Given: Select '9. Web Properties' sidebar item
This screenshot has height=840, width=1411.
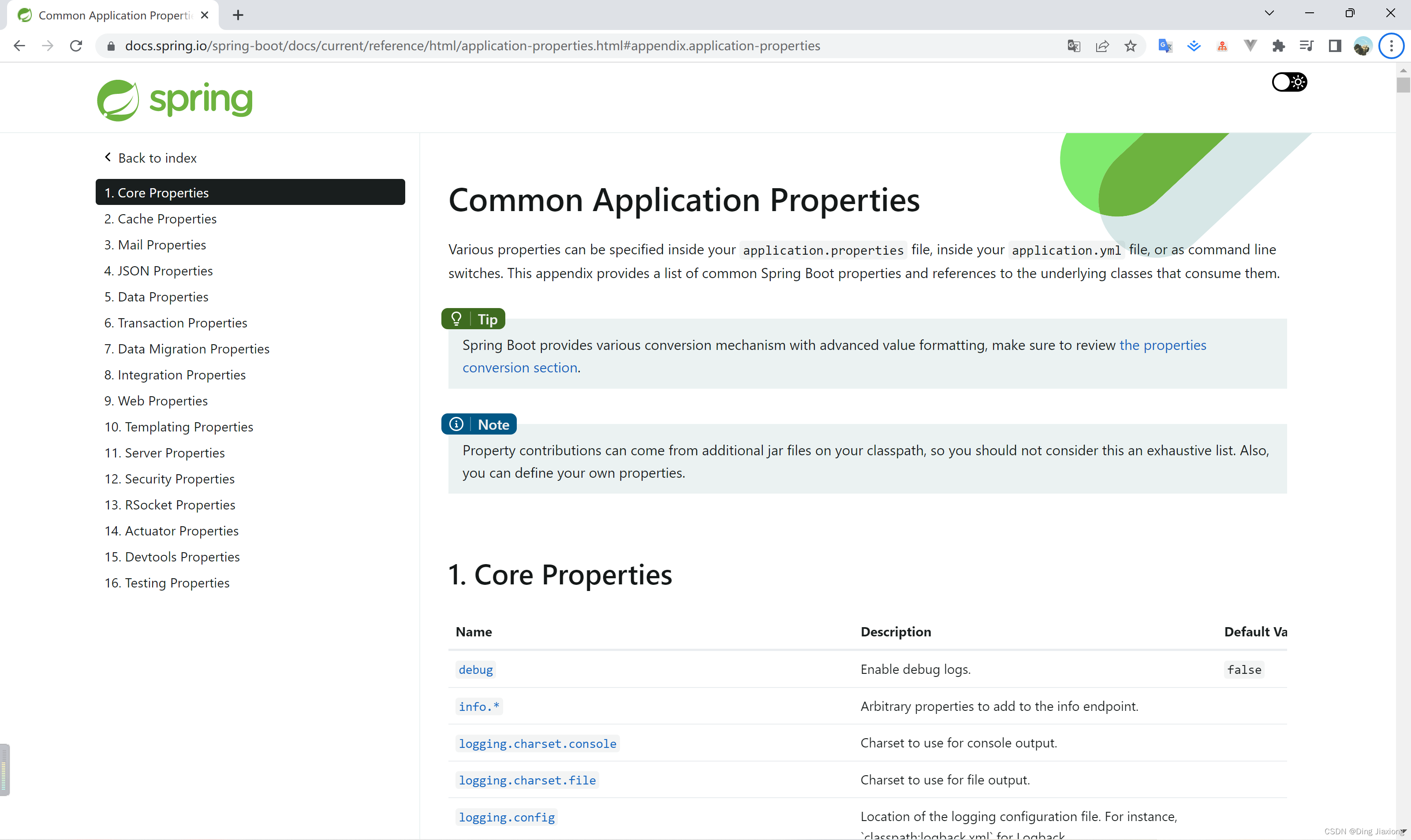Looking at the screenshot, I should click(163, 400).
